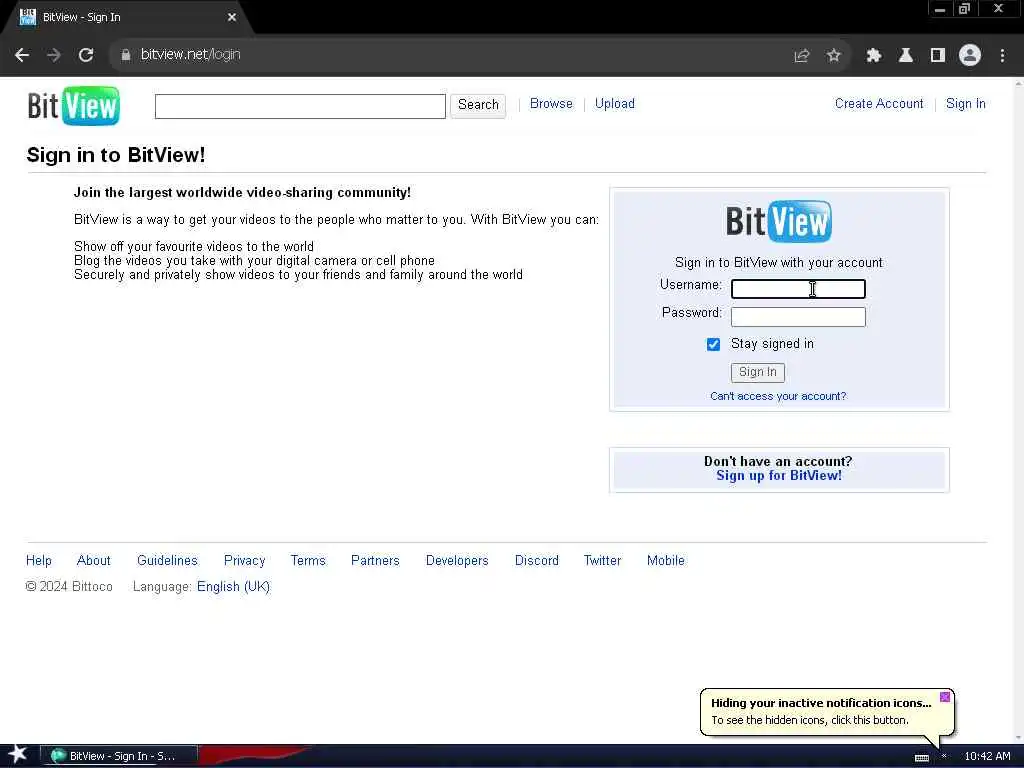Open the Upload menu link
Viewport: 1024px width, 768px height.
click(x=615, y=104)
